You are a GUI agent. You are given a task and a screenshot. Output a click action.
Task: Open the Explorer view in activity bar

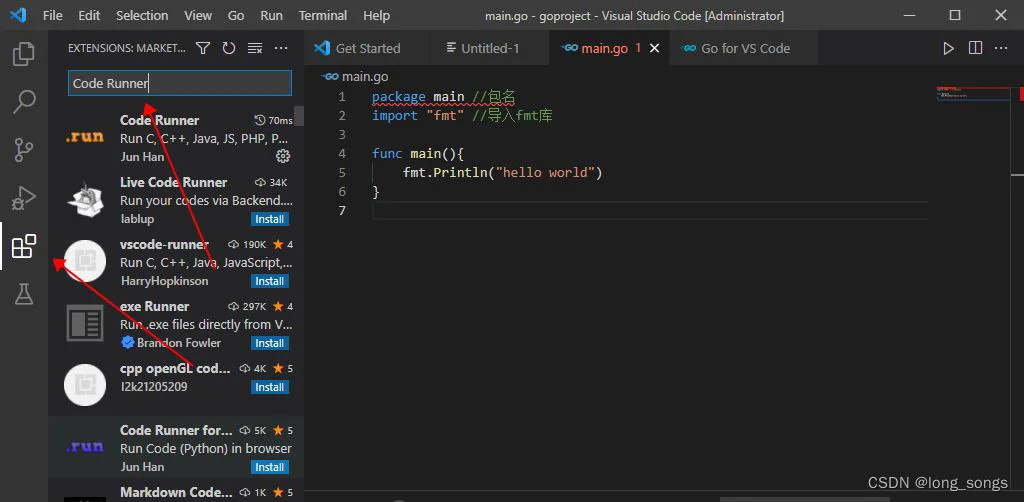24,54
